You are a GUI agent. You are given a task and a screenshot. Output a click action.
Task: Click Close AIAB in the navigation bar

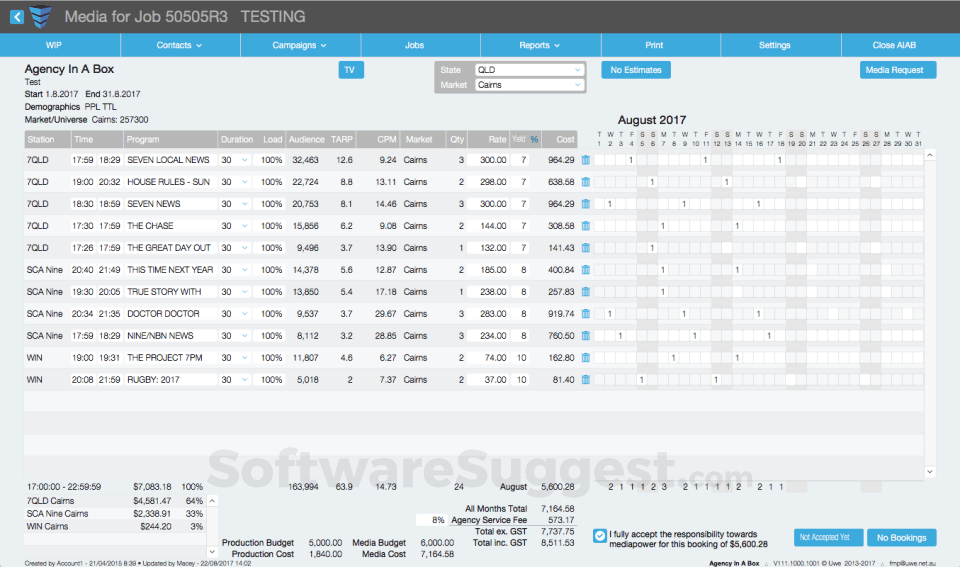pos(894,45)
